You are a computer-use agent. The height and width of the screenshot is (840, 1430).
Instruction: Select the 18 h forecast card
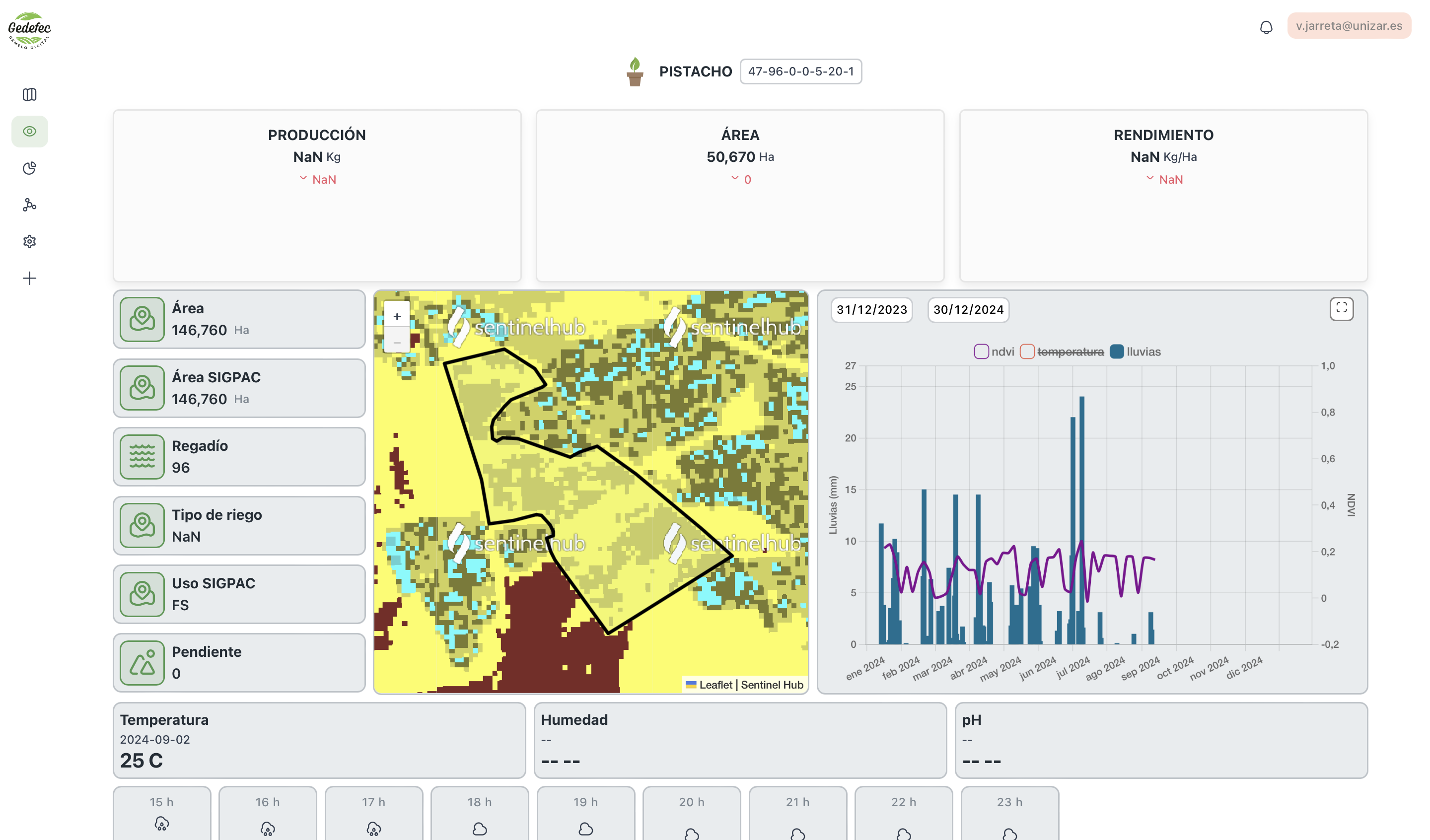pyautogui.click(x=480, y=813)
